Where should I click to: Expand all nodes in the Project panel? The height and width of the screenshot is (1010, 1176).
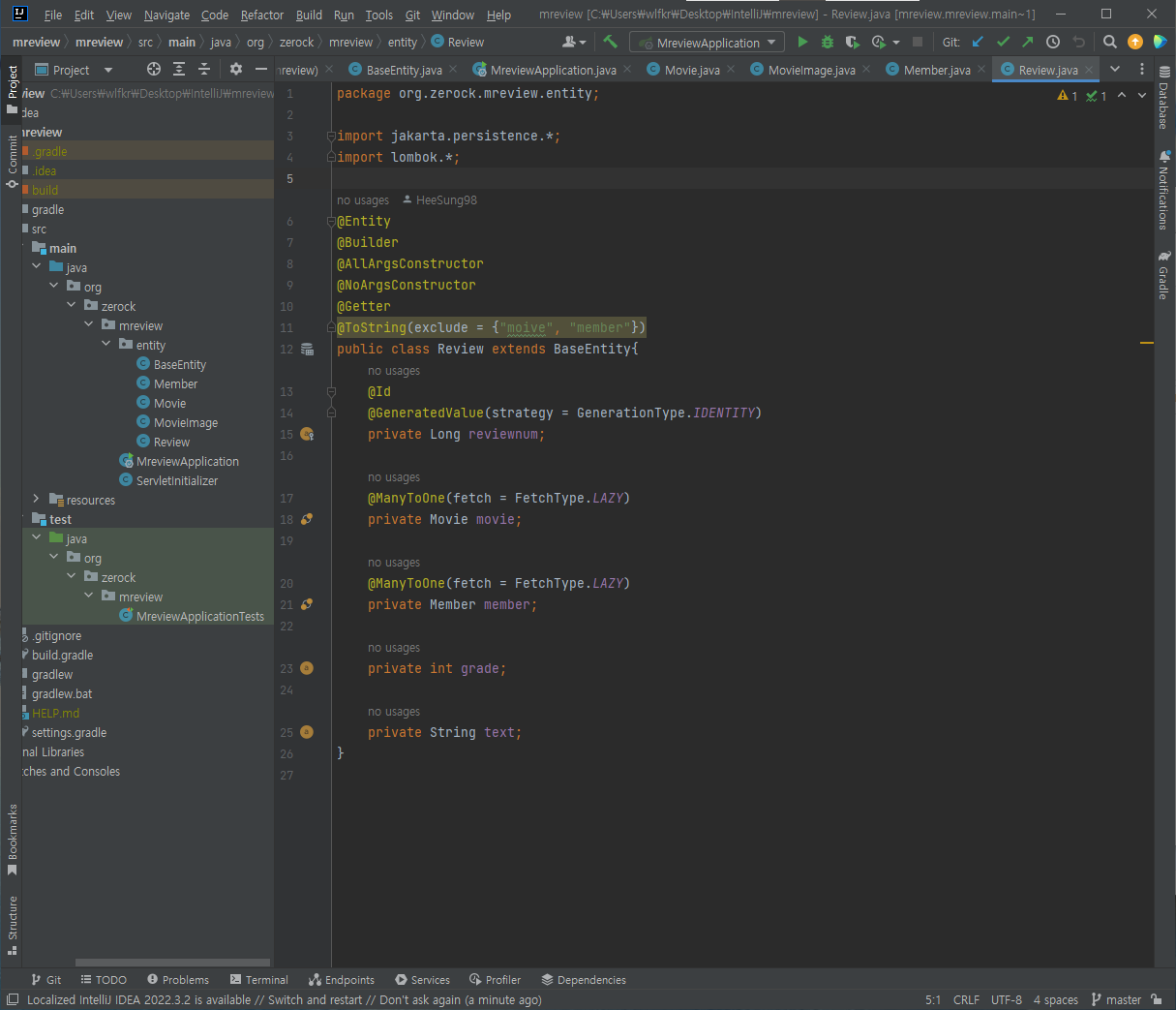(179, 69)
